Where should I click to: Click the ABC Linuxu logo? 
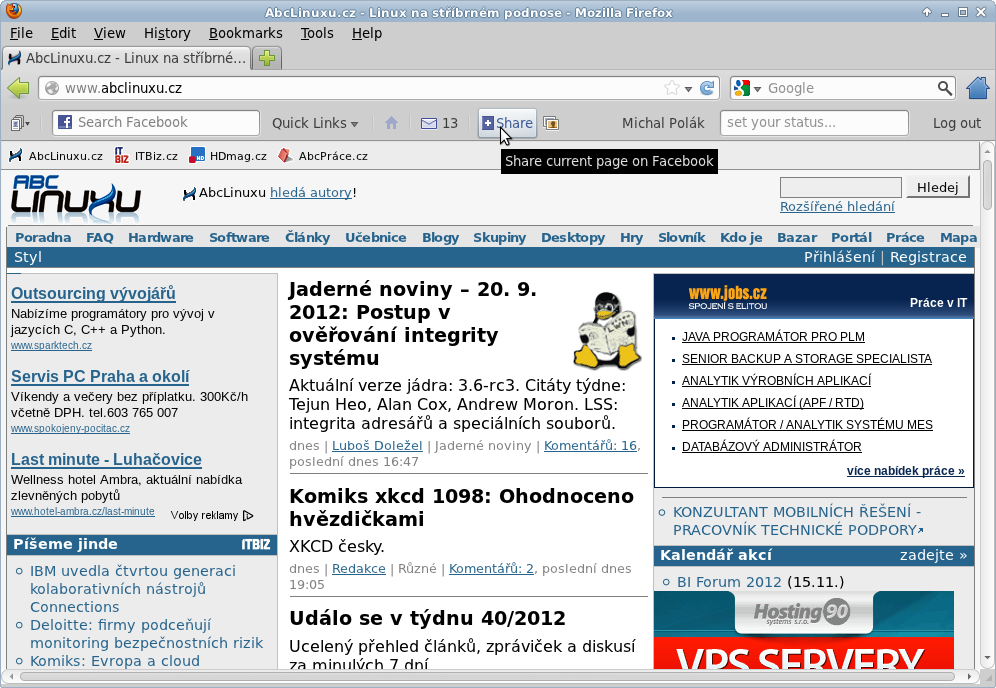[x=76, y=198]
